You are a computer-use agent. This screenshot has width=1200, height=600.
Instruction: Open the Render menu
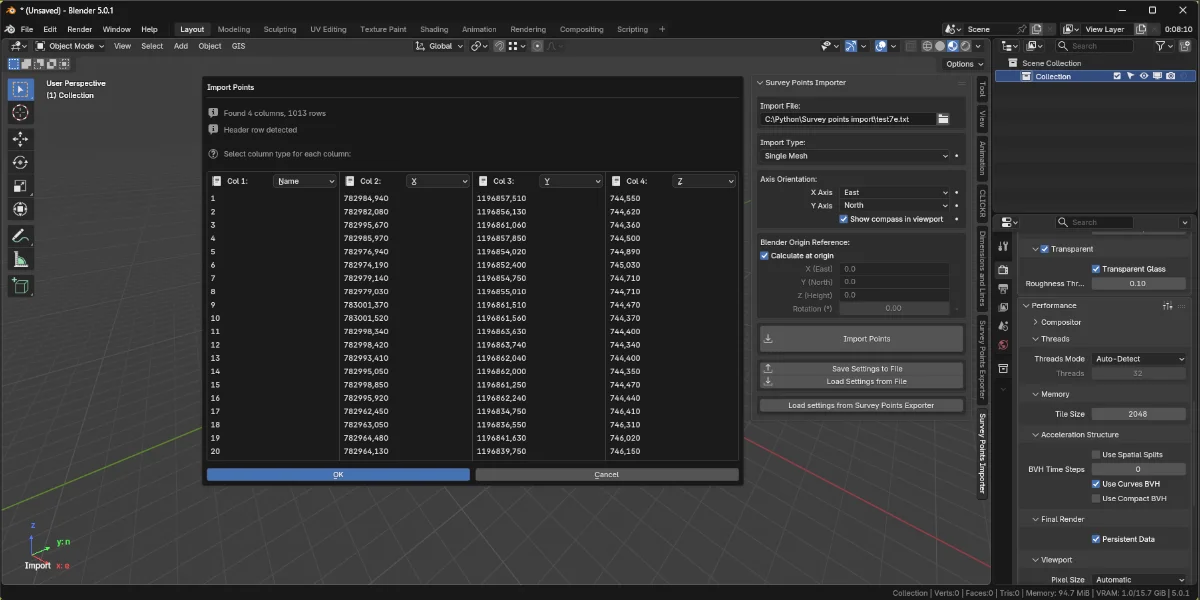pyautogui.click(x=79, y=29)
